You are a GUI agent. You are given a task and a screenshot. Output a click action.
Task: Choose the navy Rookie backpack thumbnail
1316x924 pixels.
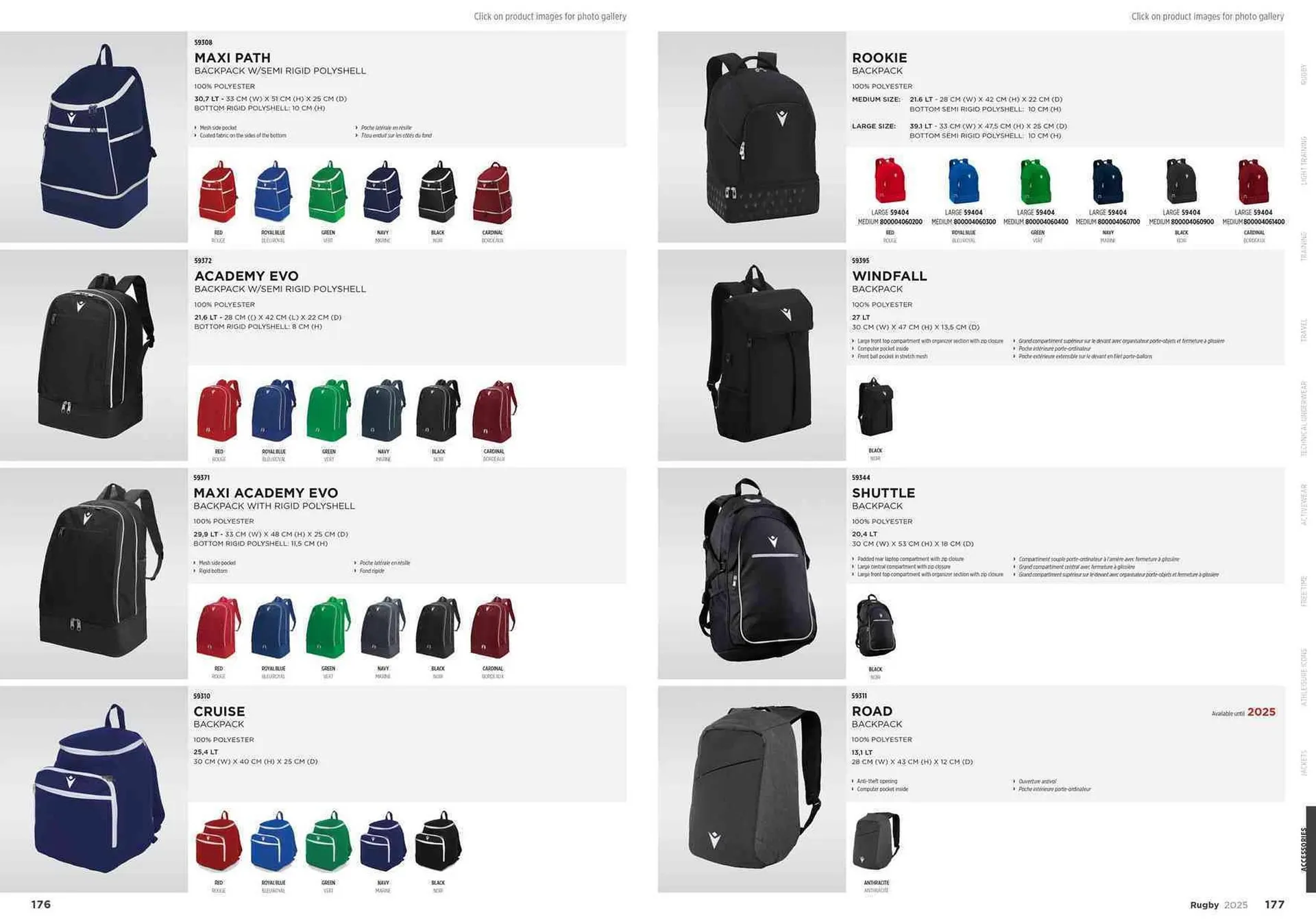[x=1108, y=181]
